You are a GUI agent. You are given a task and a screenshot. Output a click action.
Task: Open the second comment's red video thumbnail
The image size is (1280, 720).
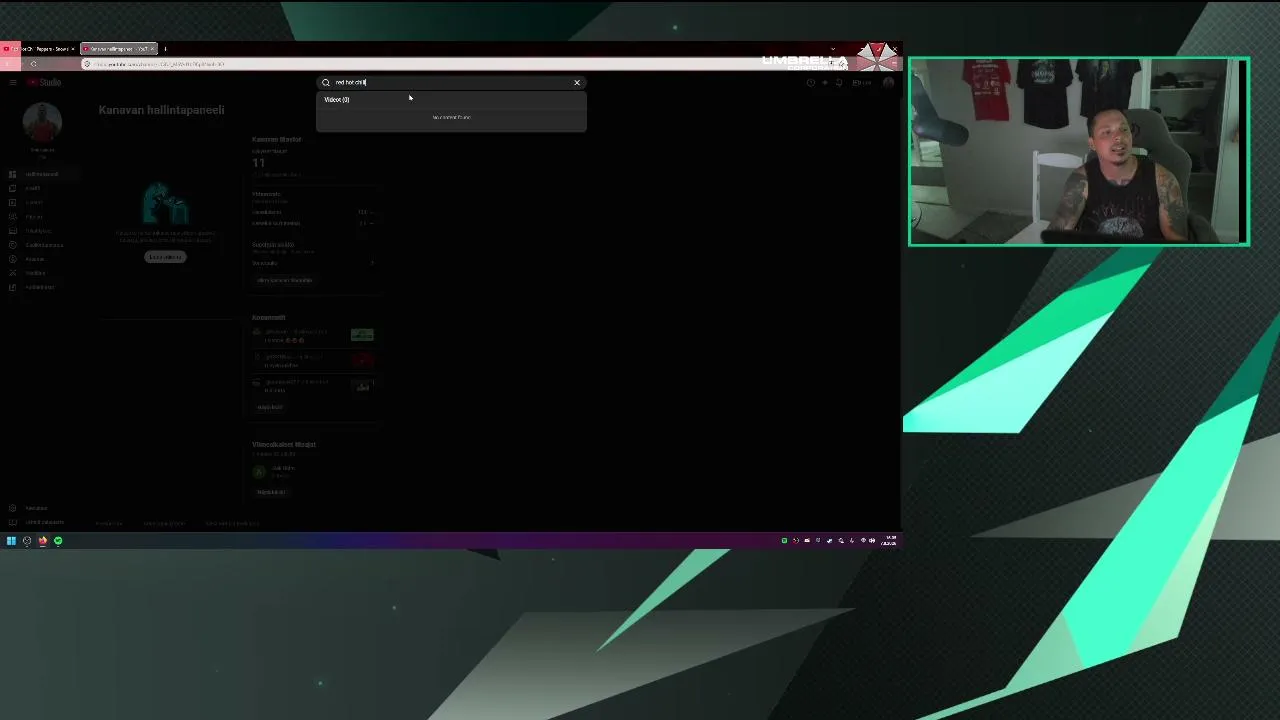[x=362, y=360]
